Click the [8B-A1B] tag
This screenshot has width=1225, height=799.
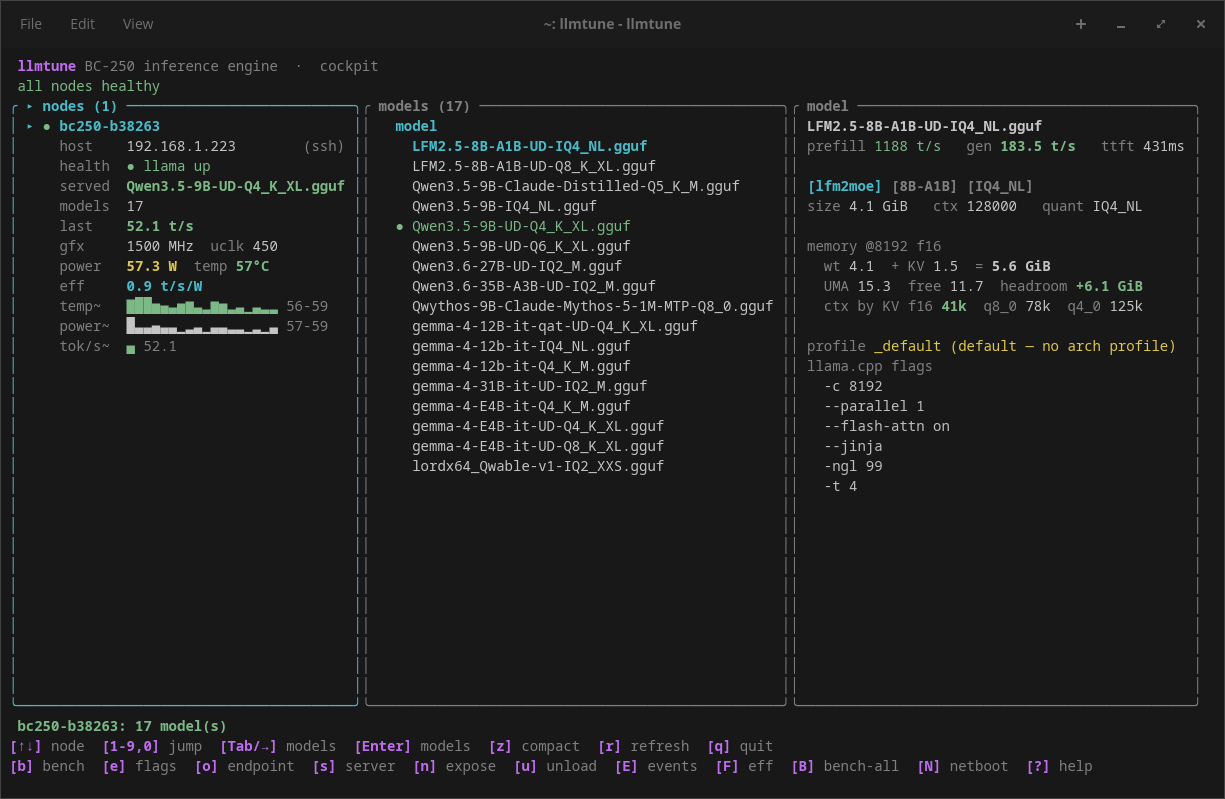click(x=925, y=186)
